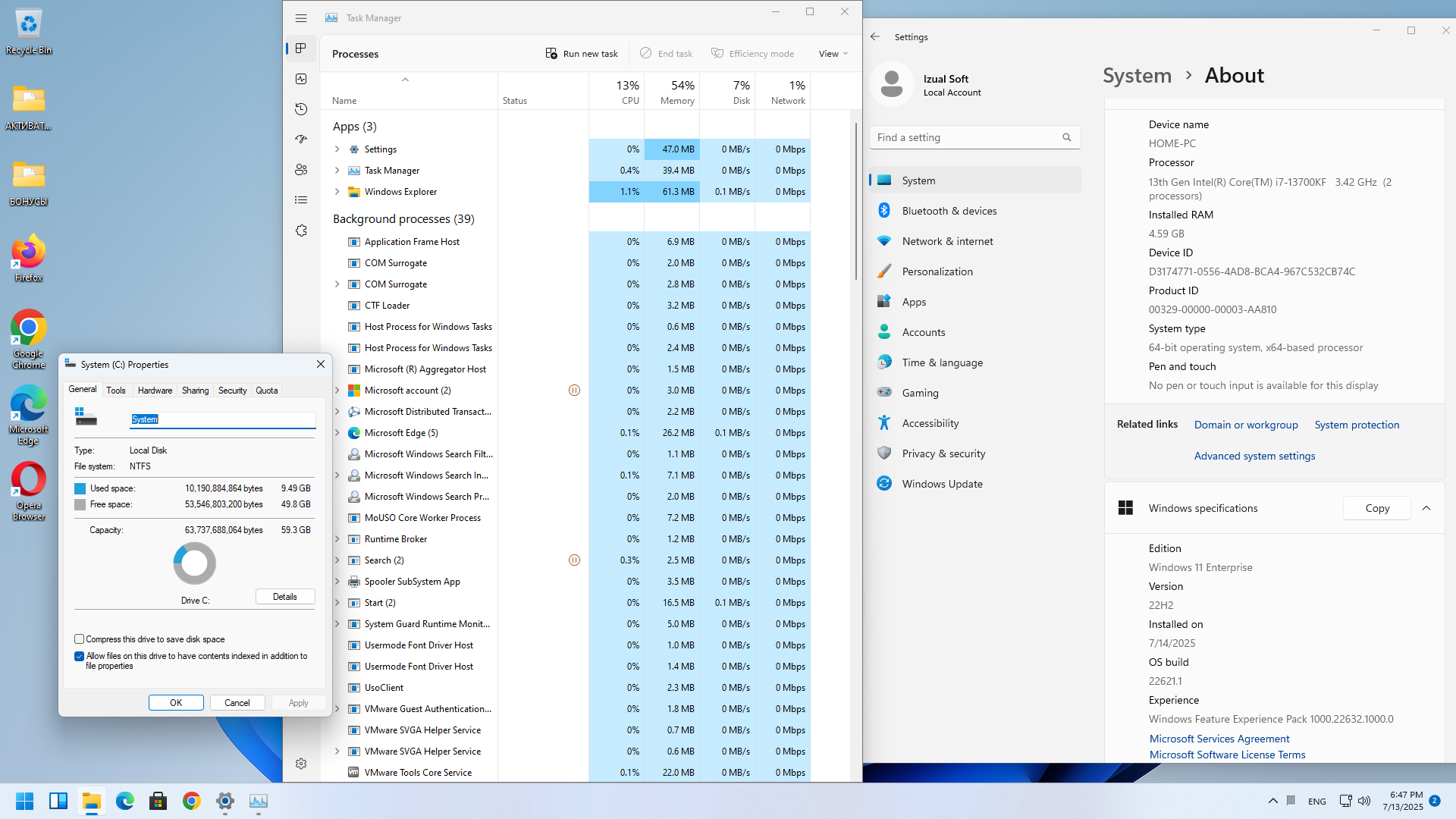Copy Windows specifications

(1377, 508)
